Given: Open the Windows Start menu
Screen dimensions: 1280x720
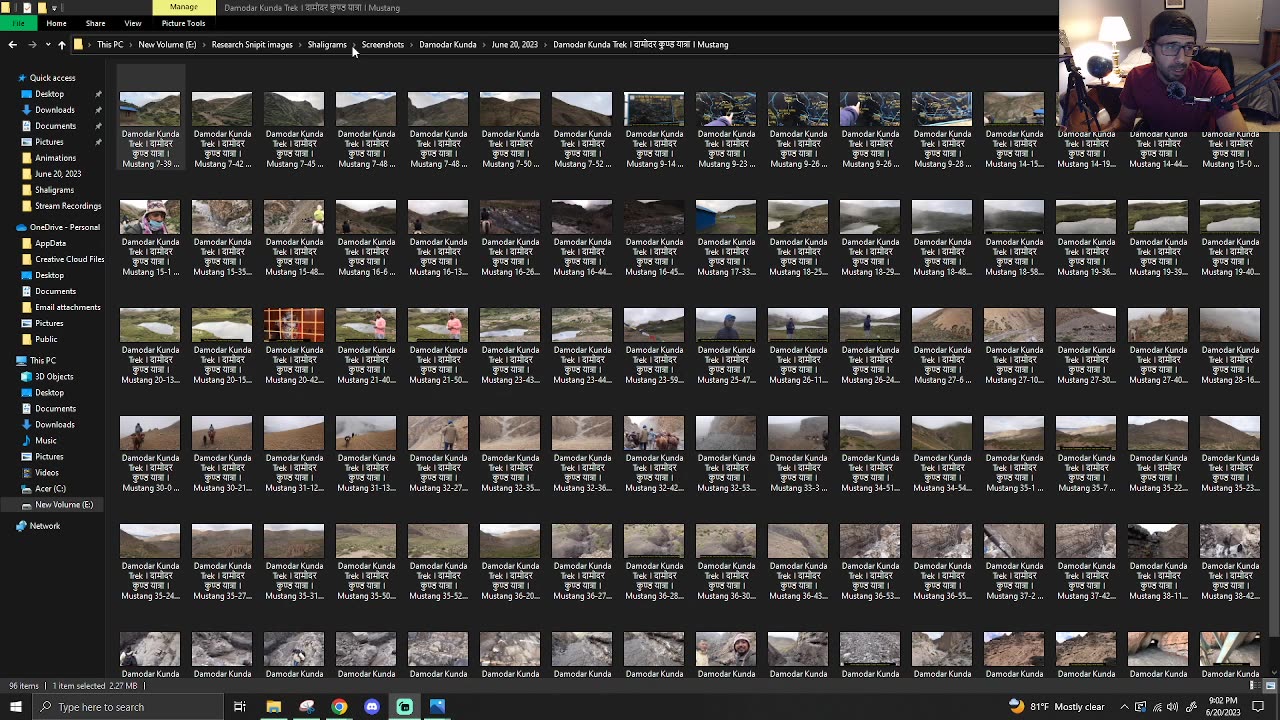Looking at the screenshot, I should click(15, 707).
